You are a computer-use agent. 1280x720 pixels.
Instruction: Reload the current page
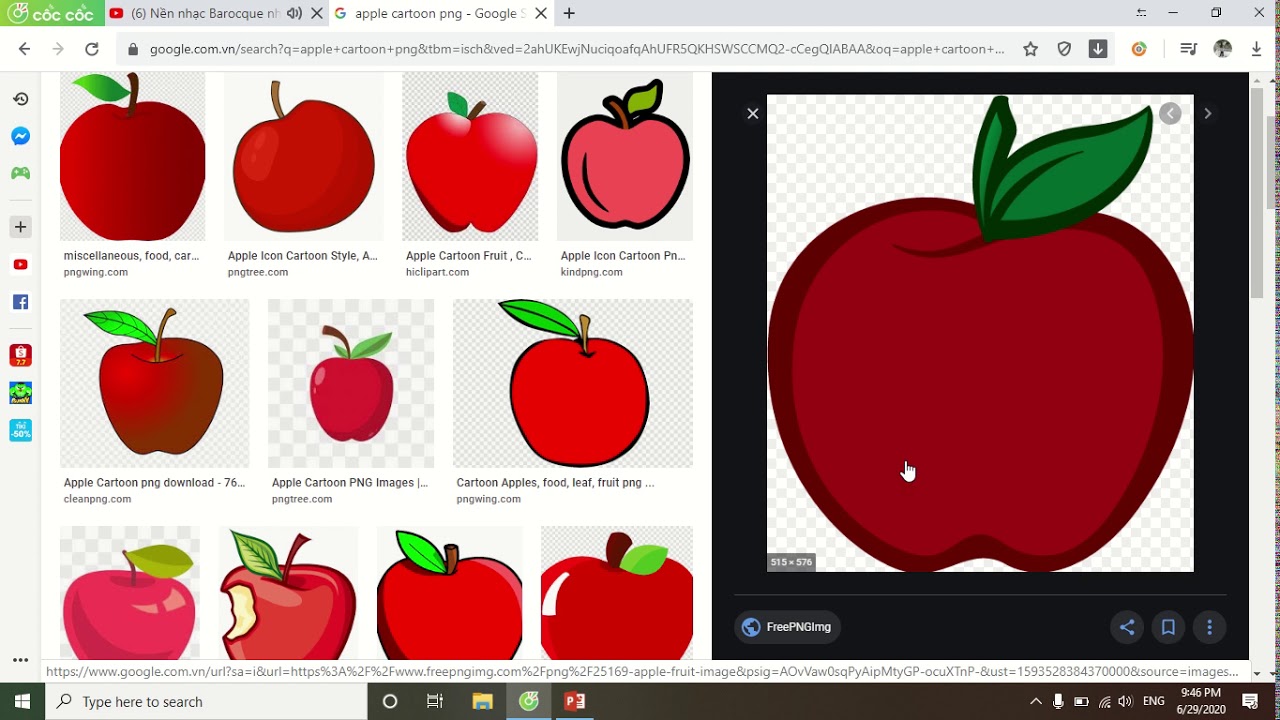click(x=91, y=49)
